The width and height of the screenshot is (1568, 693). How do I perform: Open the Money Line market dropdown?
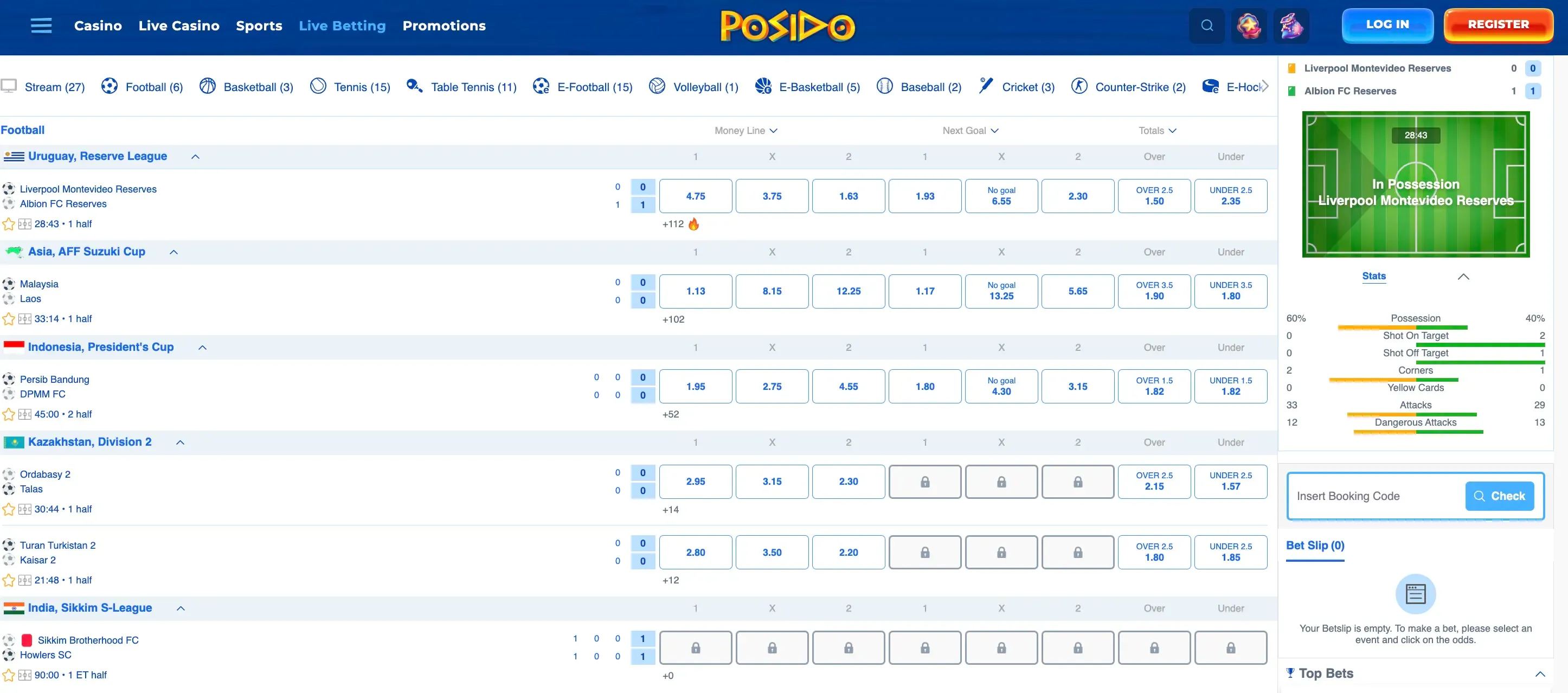[746, 130]
